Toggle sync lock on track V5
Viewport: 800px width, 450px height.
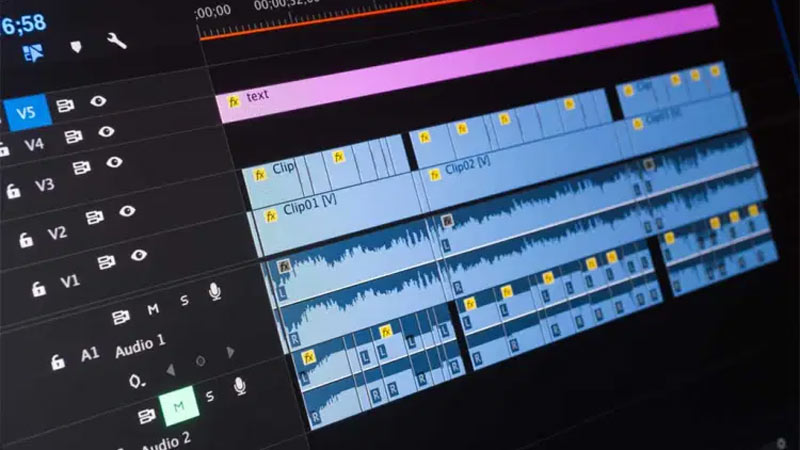coord(65,104)
